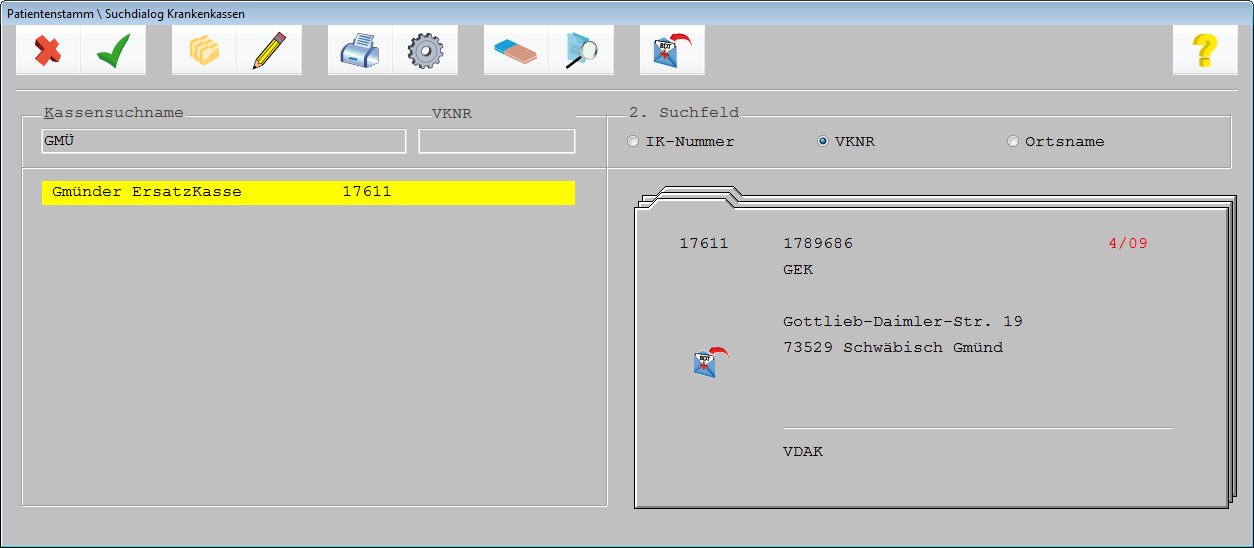Screen dimensions: 1254x548
Task: Print with the printer toolbar icon
Action: click(360, 50)
